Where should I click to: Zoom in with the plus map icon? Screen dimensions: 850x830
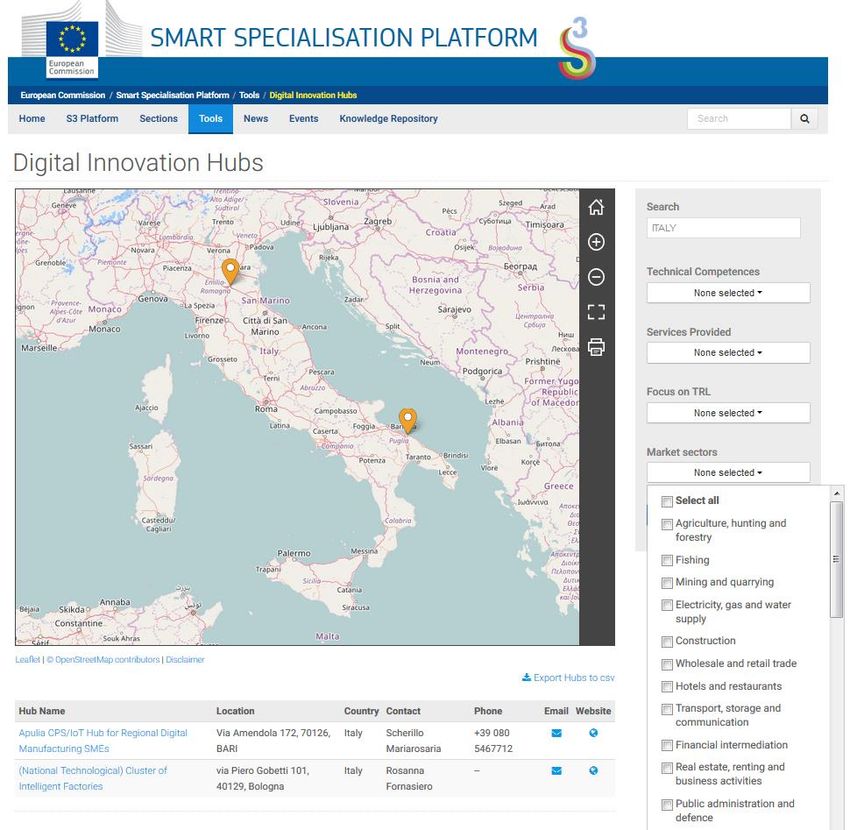(596, 242)
